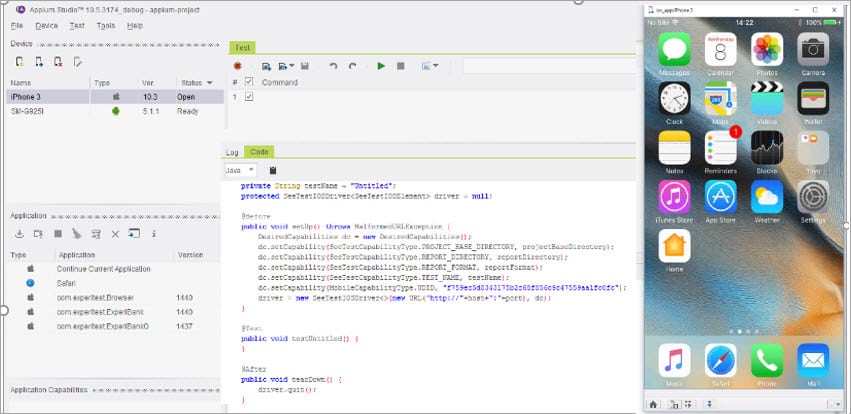Viewport: 851px width, 414px height.
Task: Click the home button in the device toolbar
Action: [x=653, y=404]
